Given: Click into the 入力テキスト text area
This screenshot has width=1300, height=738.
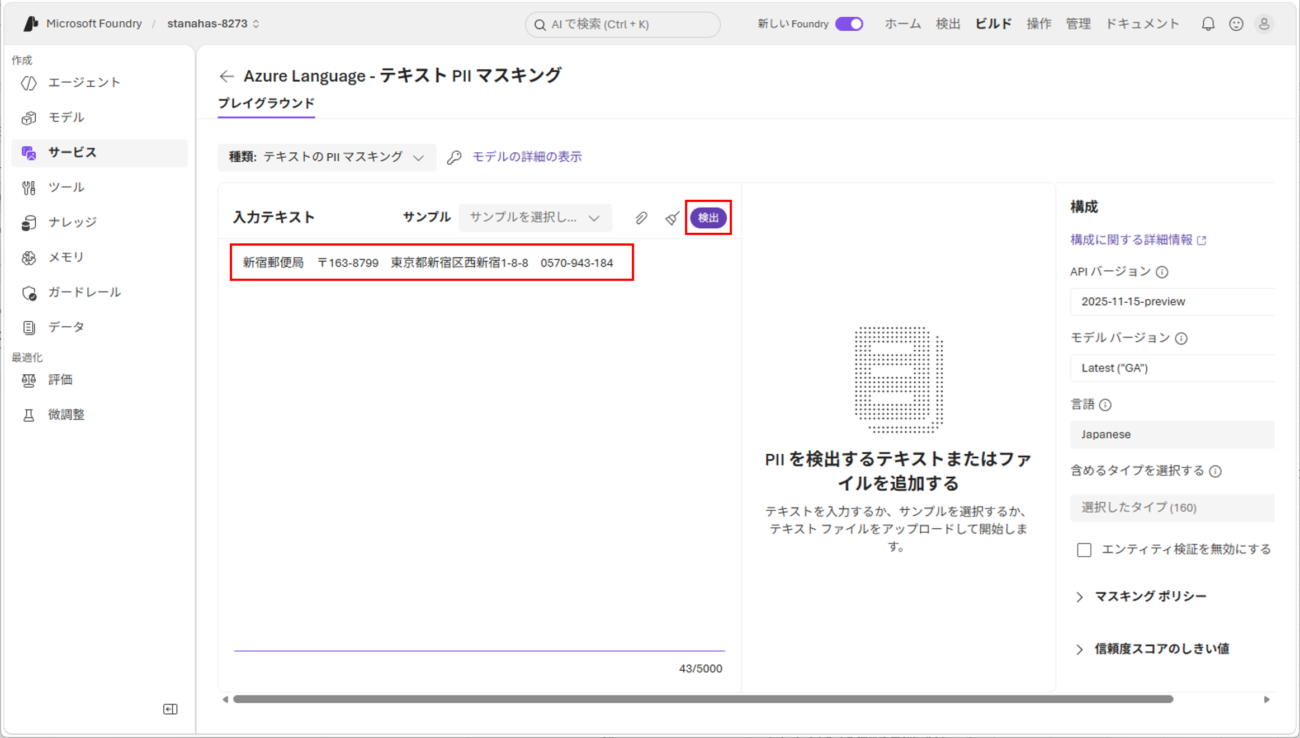Looking at the screenshot, I should [479, 445].
